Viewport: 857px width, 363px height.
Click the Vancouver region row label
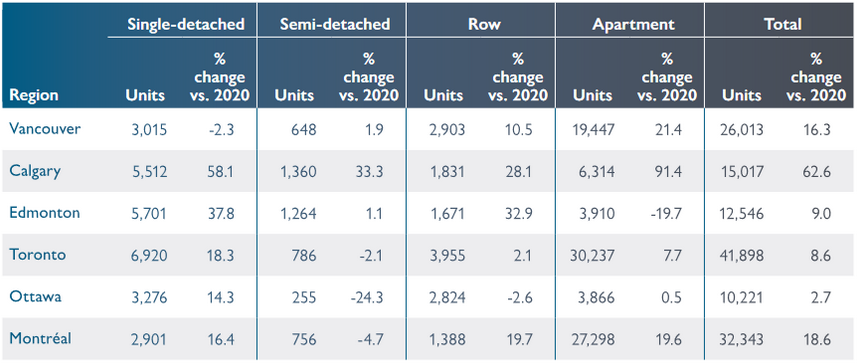45,129
